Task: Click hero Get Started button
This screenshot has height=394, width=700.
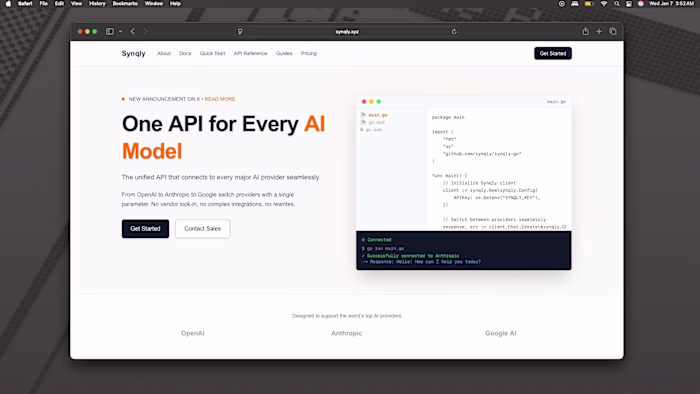Action: [x=145, y=228]
